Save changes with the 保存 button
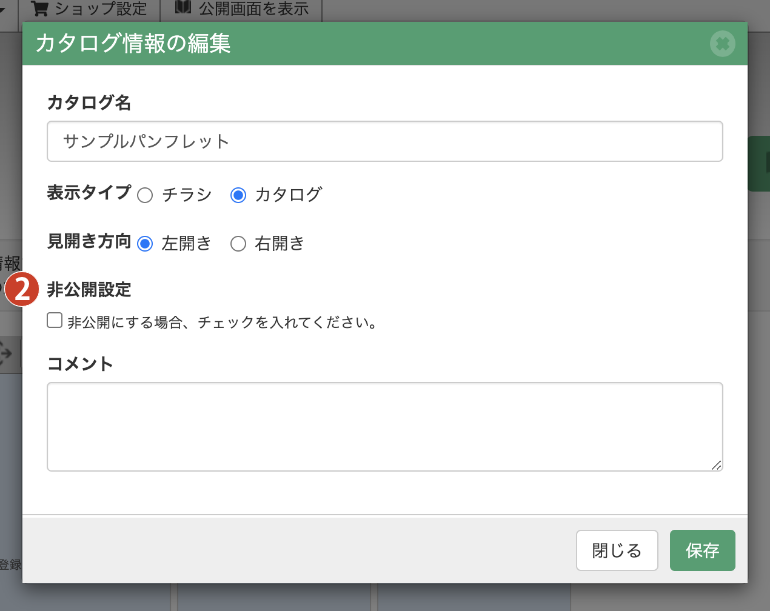The width and height of the screenshot is (770, 611). point(702,551)
